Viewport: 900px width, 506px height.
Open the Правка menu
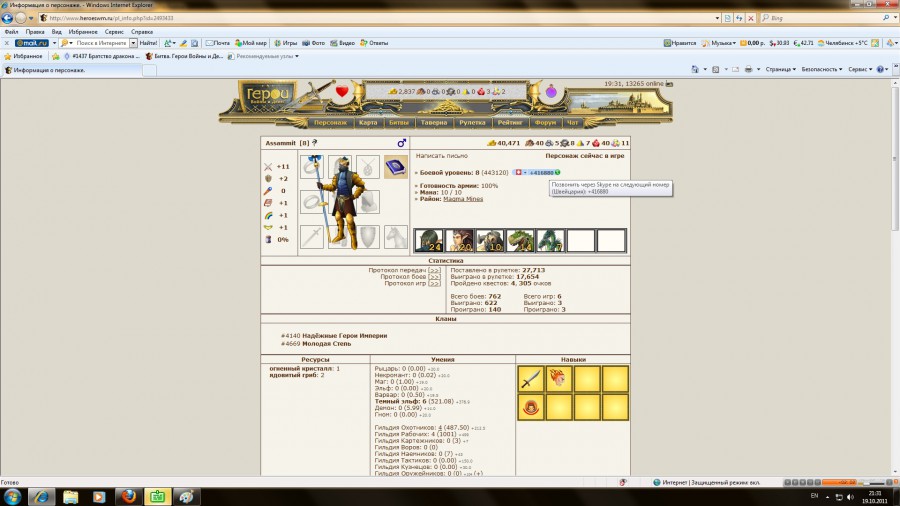tap(35, 32)
